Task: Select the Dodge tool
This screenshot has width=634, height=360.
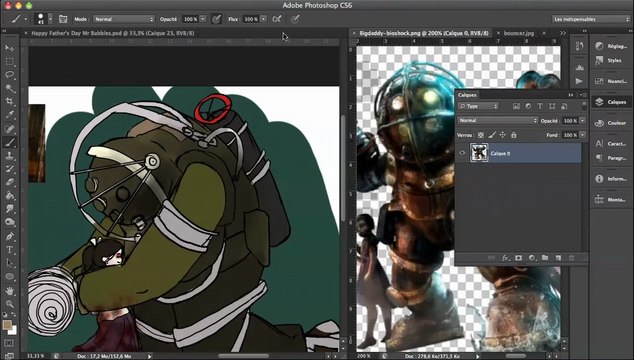Action: [10, 222]
